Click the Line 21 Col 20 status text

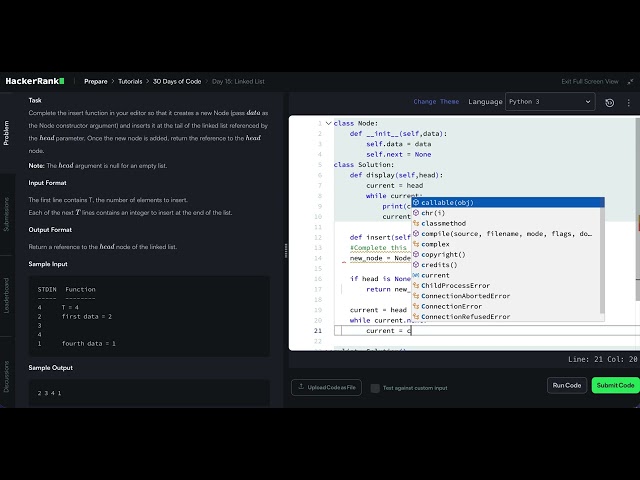click(x=602, y=359)
